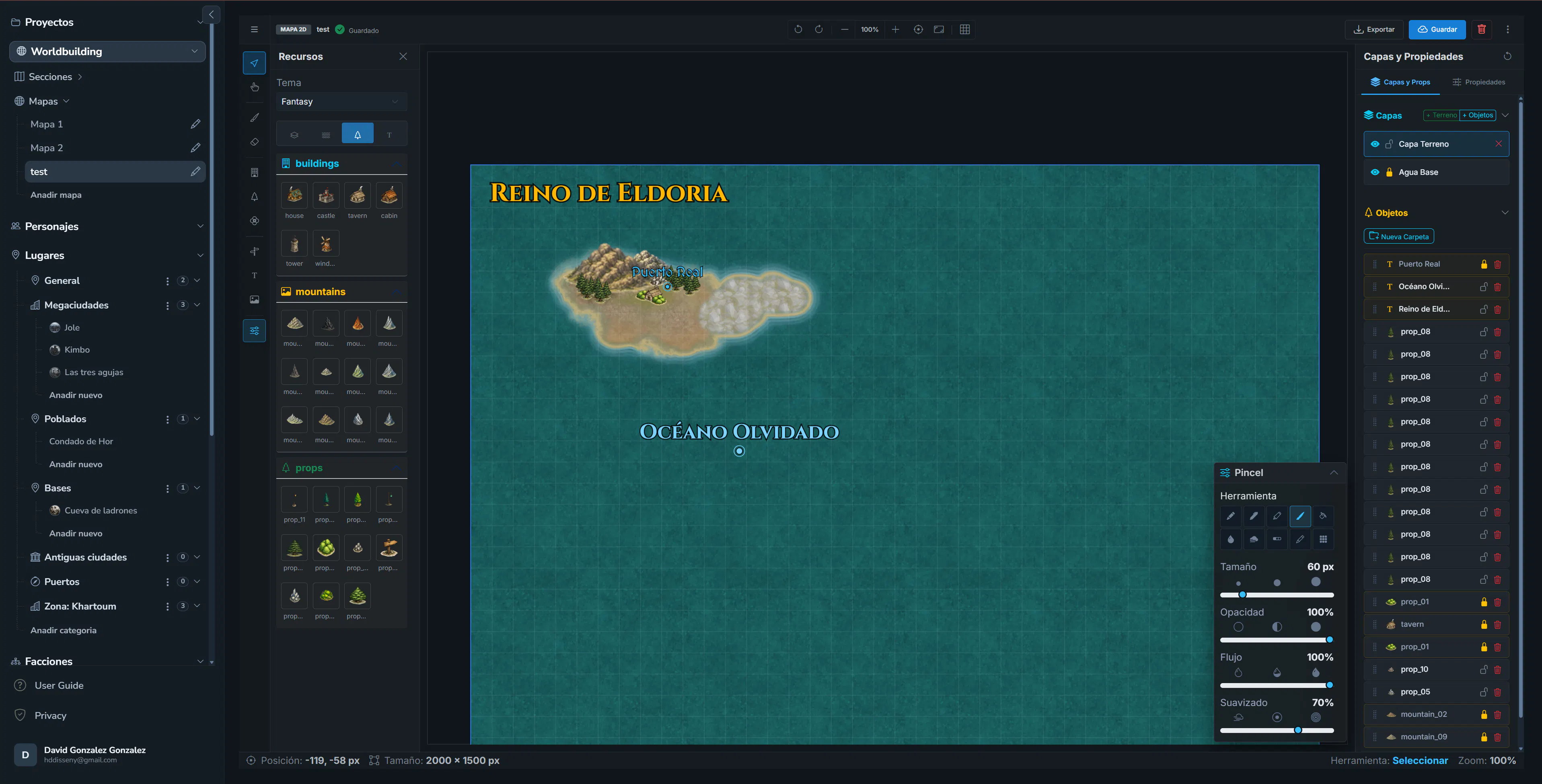Add a new Objetos layer

[x=1478, y=115]
